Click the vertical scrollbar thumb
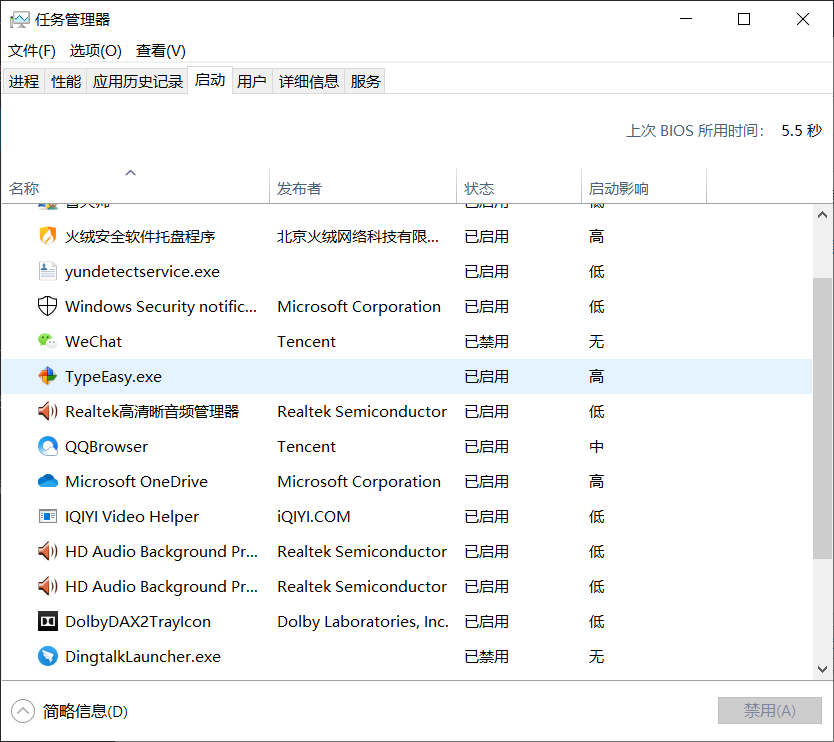The image size is (834, 742). pos(822,418)
